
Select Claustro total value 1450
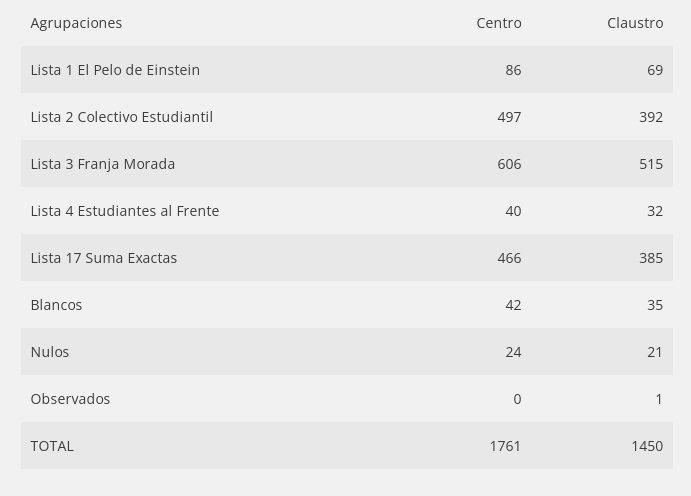pos(647,446)
